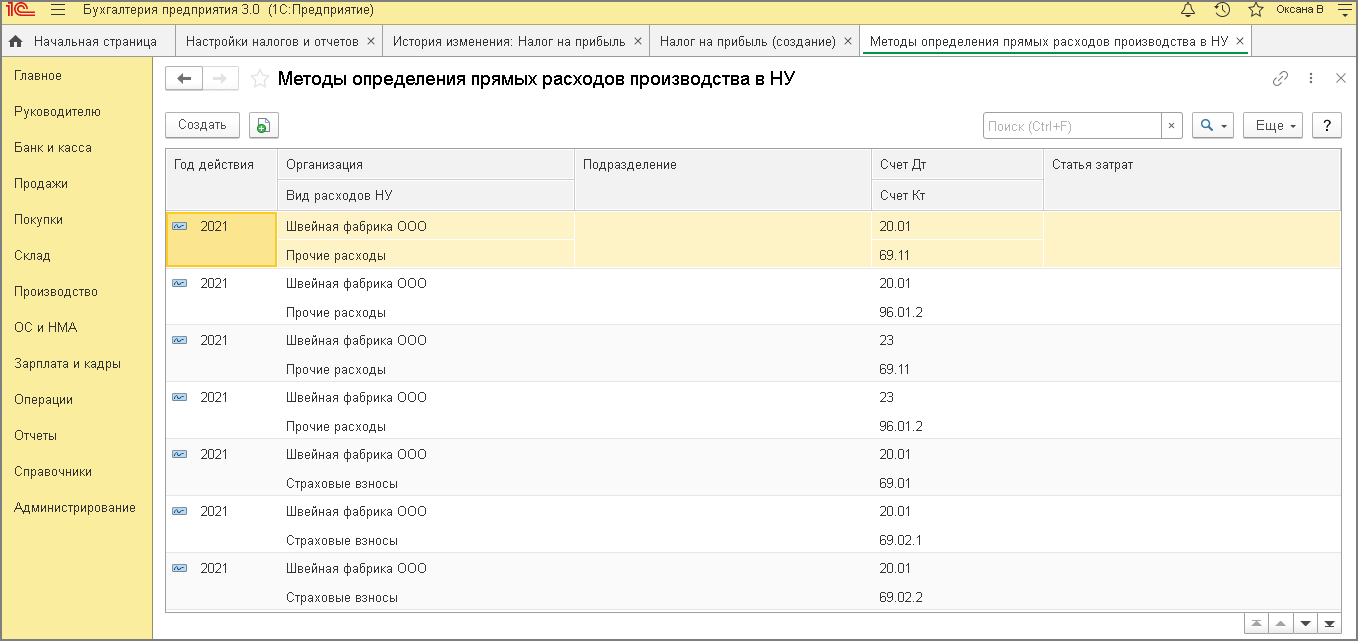Click the Home page house icon
Screen dimensions: 1358x641
click(16, 42)
